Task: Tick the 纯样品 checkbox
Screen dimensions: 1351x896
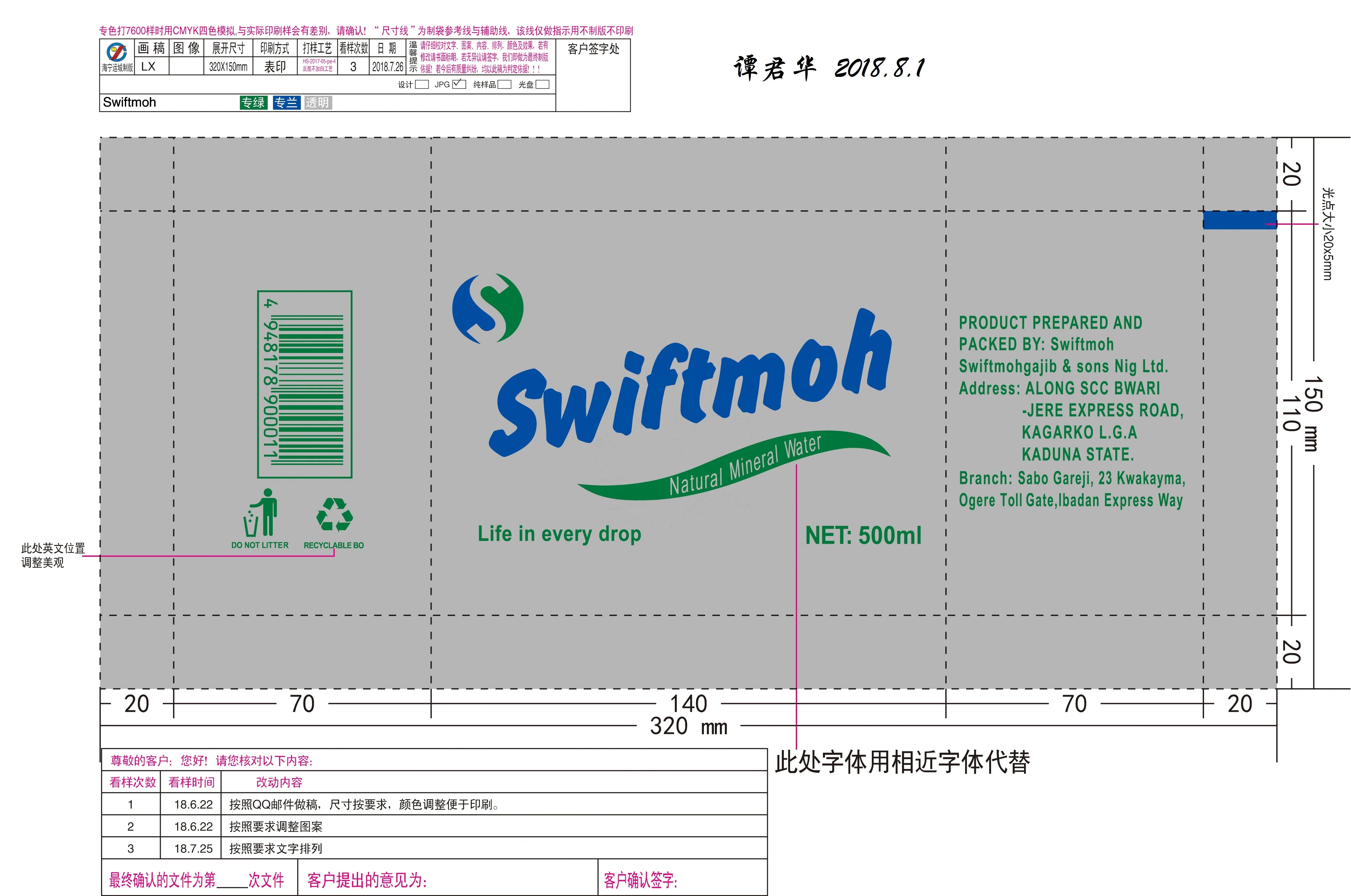Action: click(x=504, y=85)
